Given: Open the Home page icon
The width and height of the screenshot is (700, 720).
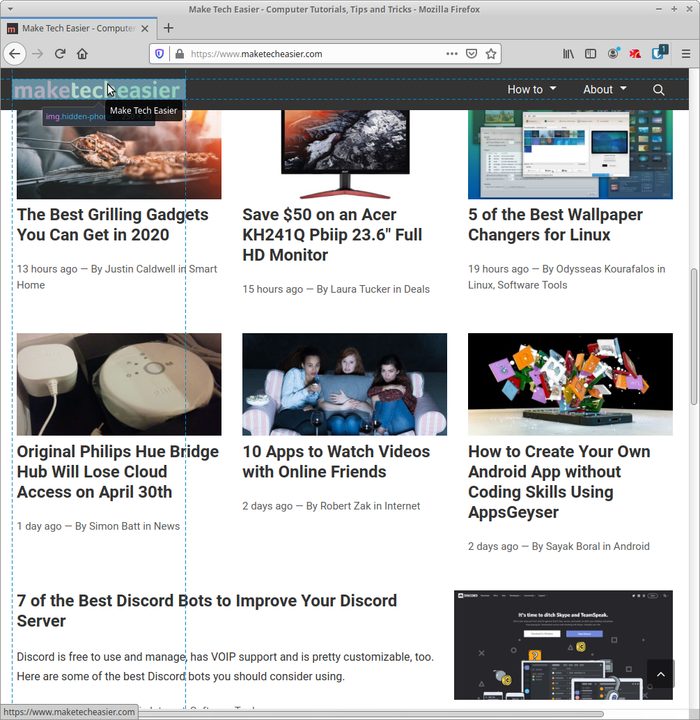Looking at the screenshot, I should 82,54.
